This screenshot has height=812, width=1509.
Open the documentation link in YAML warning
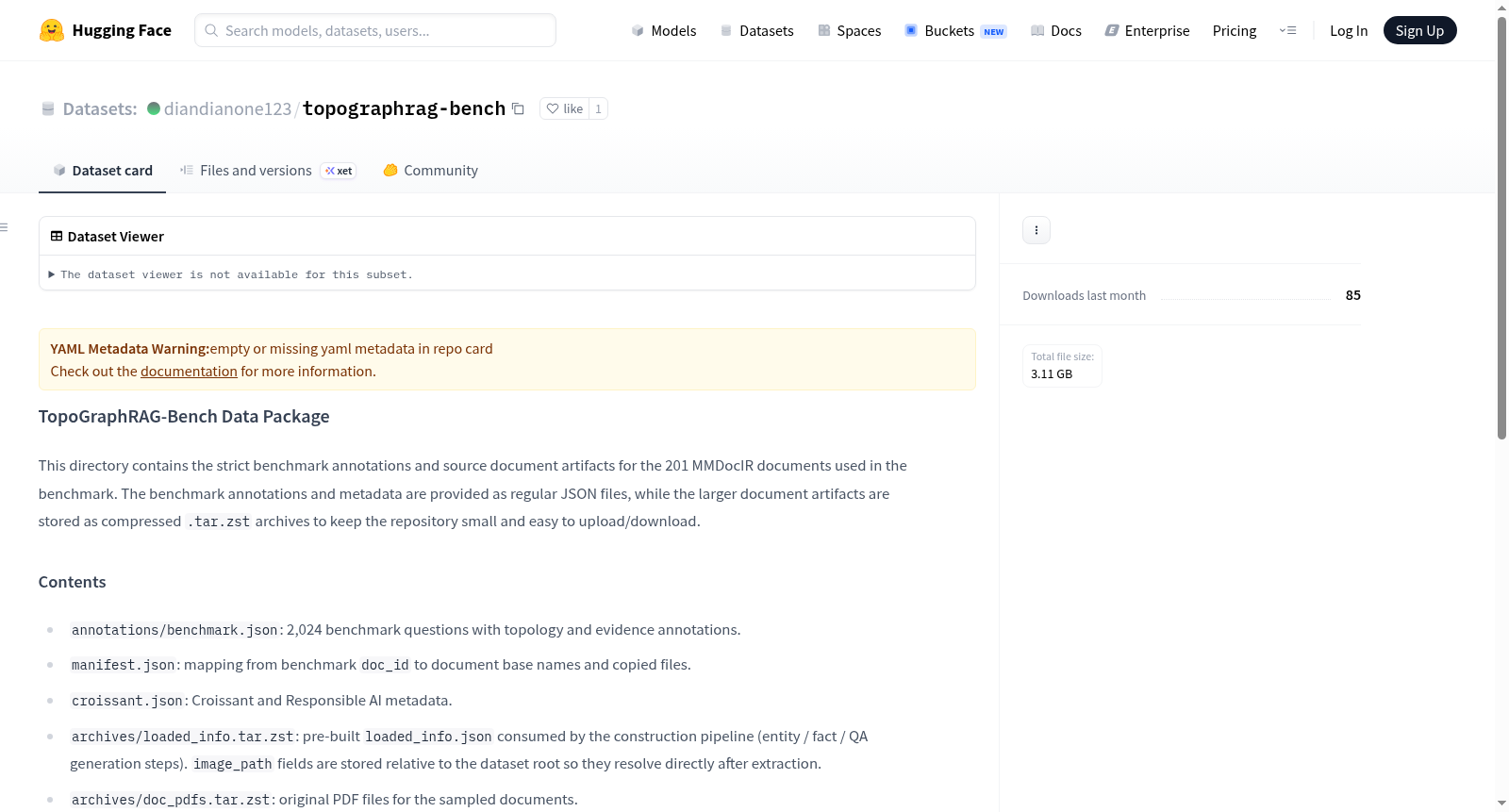pos(189,372)
